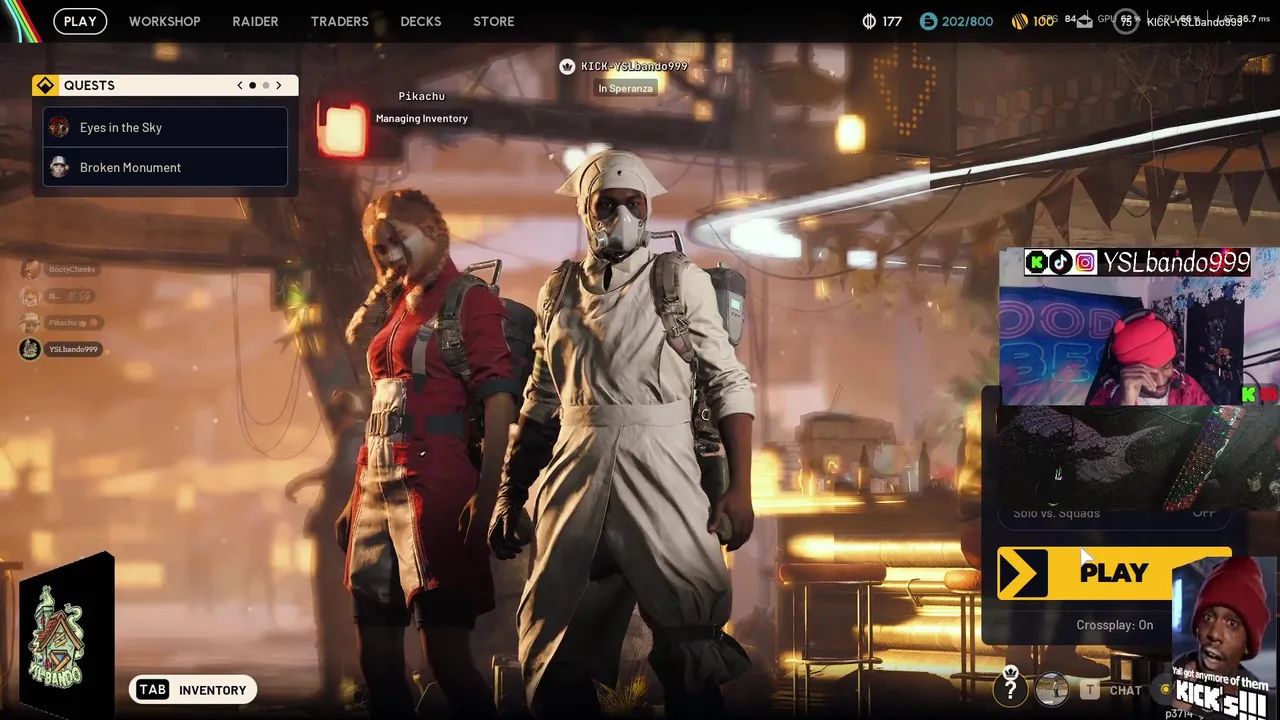Image resolution: width=1280 pixels, height=720 pixels.
Task: Click the In Speranza status label
Action: click(625, 88)
